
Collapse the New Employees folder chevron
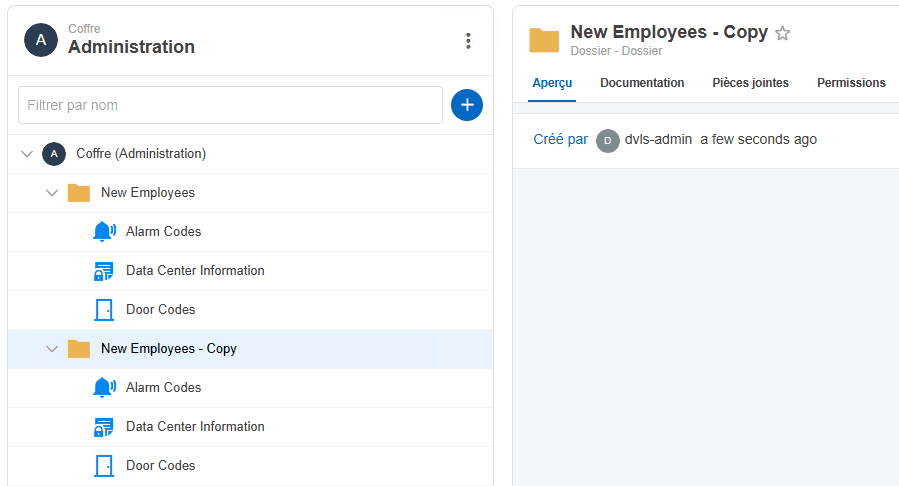(52, 193)
